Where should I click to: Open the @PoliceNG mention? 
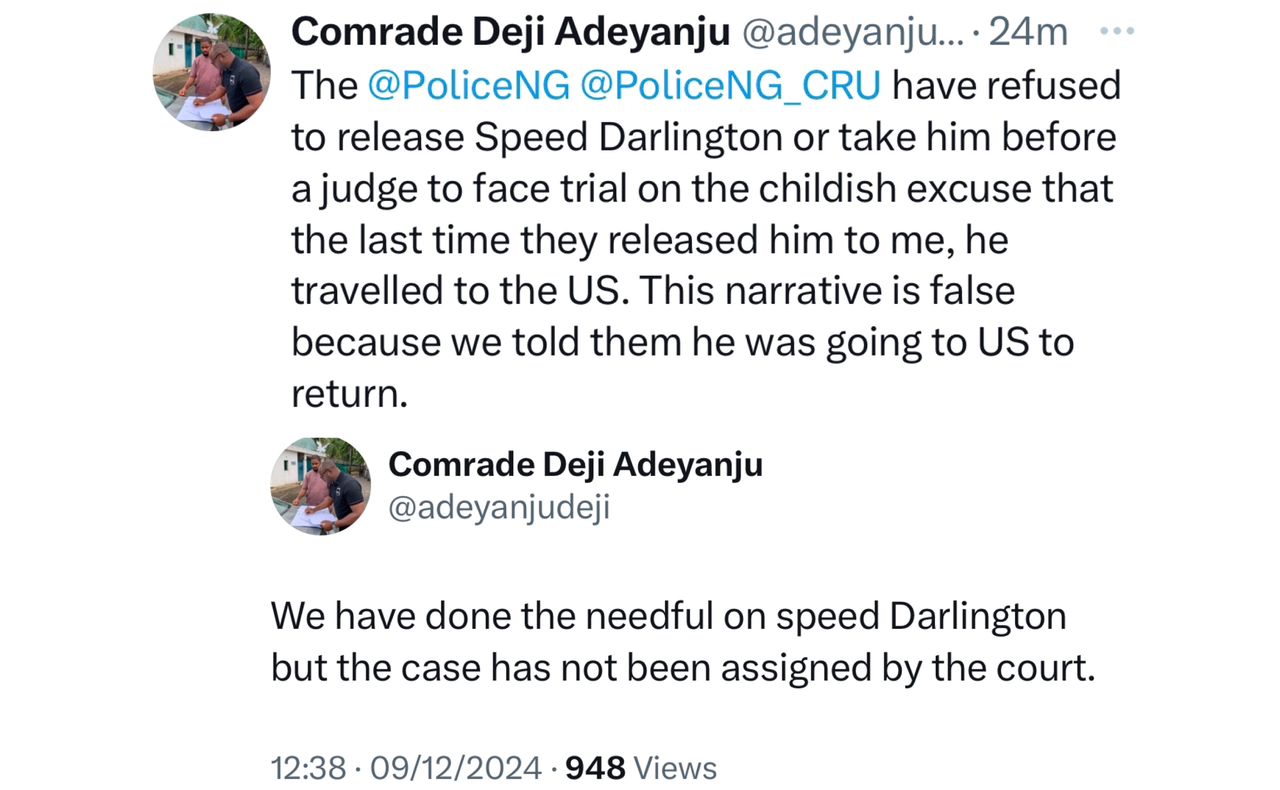pyautogui.click(x=469, y=86)
